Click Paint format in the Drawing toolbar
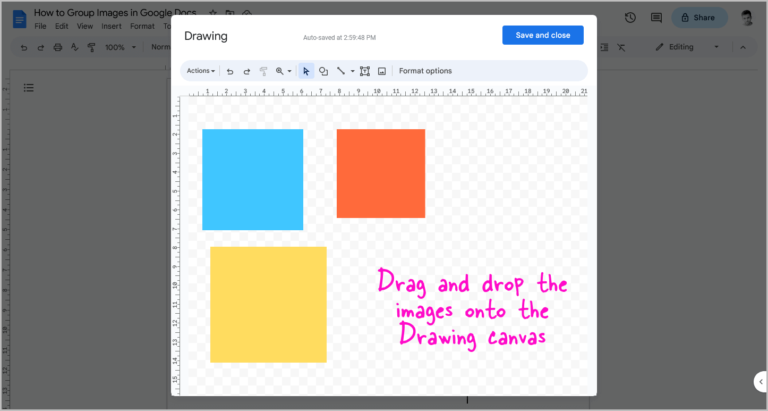768x411 pixels. click(264, 72)
